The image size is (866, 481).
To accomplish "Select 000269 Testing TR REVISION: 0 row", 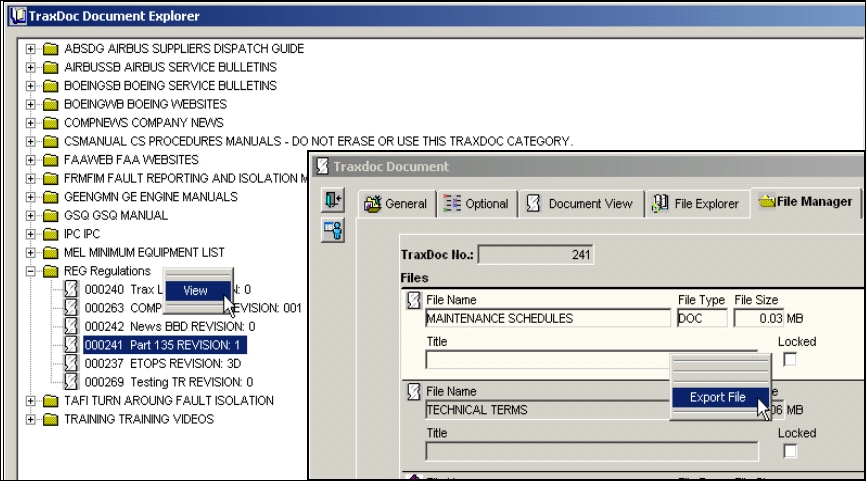I will coord(169,382).
